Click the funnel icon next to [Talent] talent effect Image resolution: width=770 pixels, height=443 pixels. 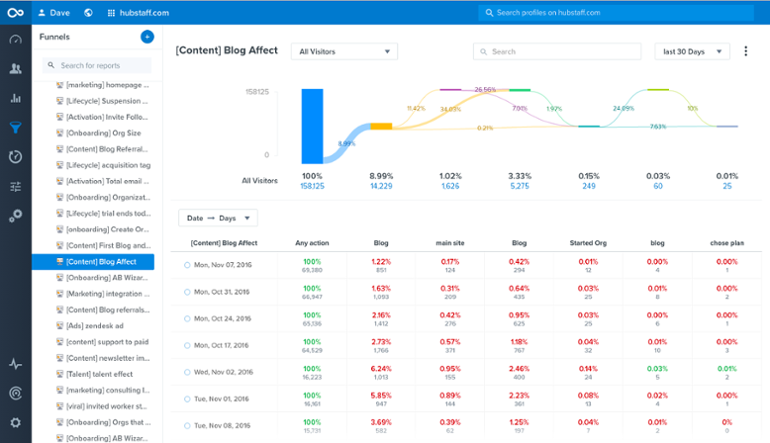pyautogui.click(x=60, y=374)
